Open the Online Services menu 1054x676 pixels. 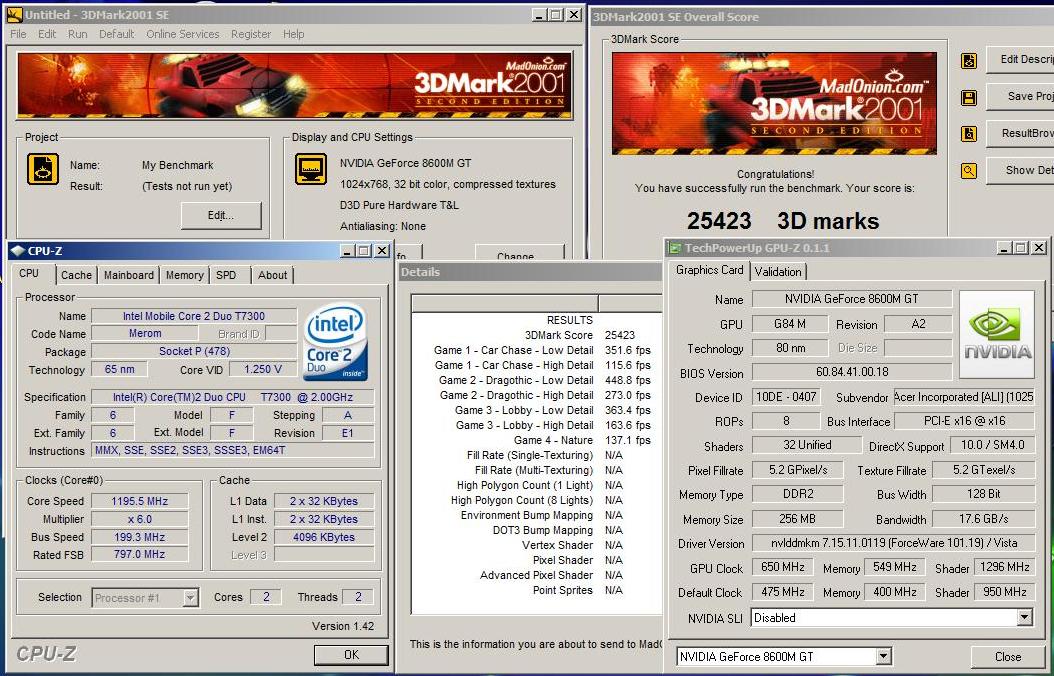183,34
